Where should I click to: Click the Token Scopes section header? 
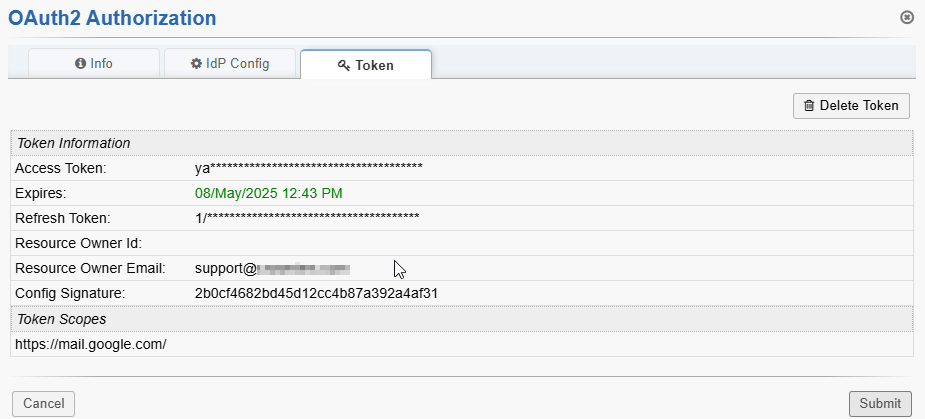[x=62, y=319]
